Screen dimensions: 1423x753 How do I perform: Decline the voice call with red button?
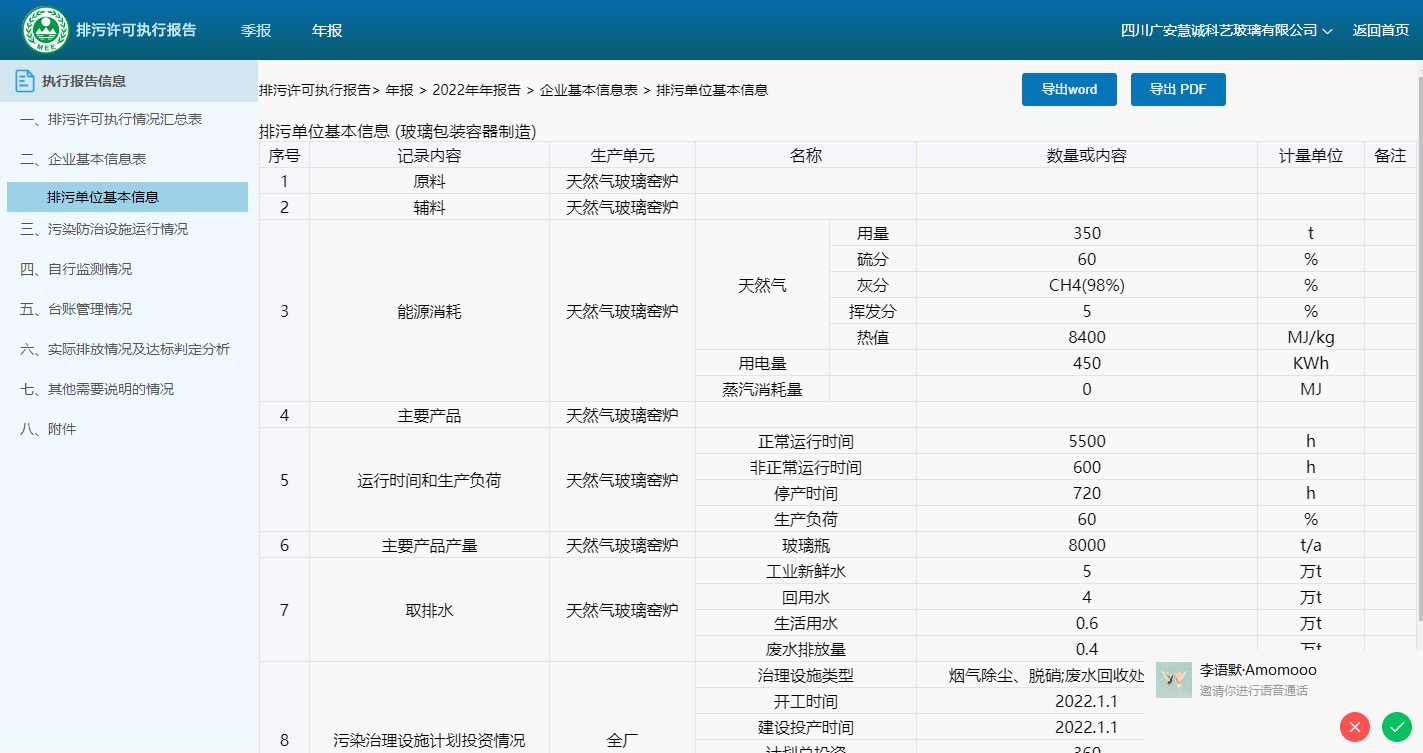click(1355, 727)
